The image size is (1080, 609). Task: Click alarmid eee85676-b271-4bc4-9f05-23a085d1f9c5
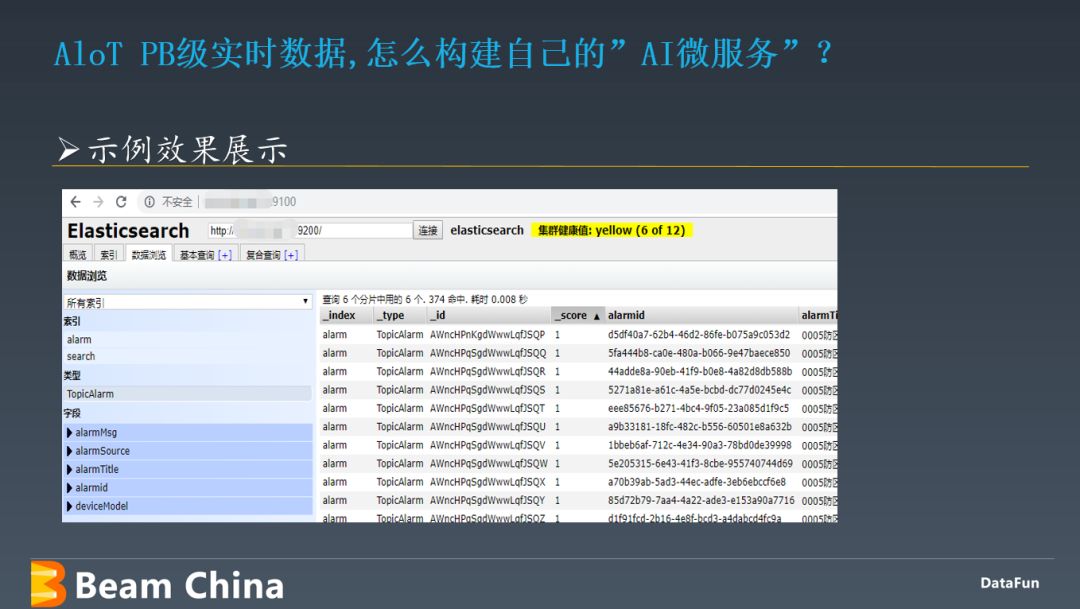[698, 409]
